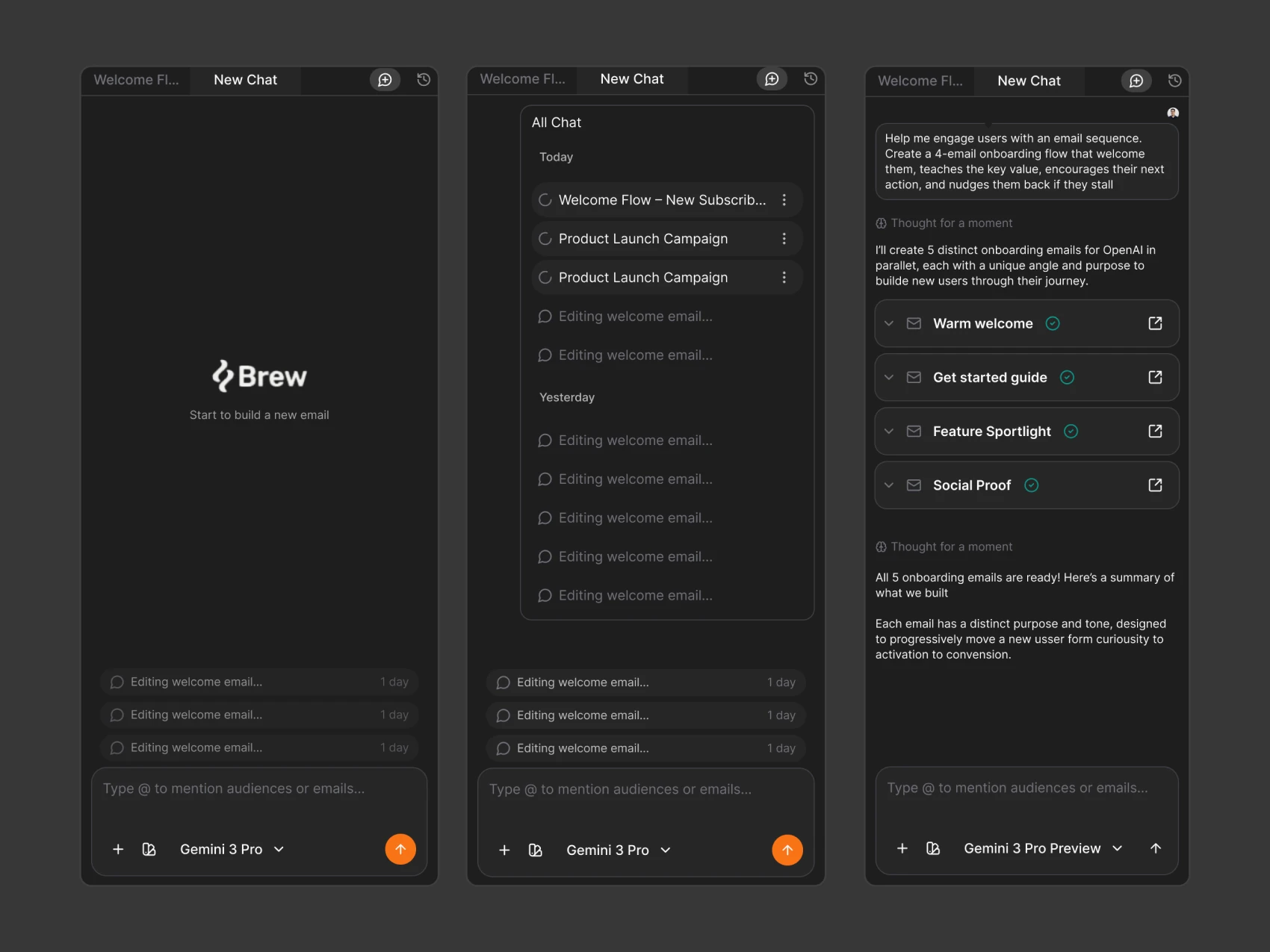Select New Chat tab in right panel
Screen dimensions: 1270x952
pyautogui.click(x=1029, y=81)
